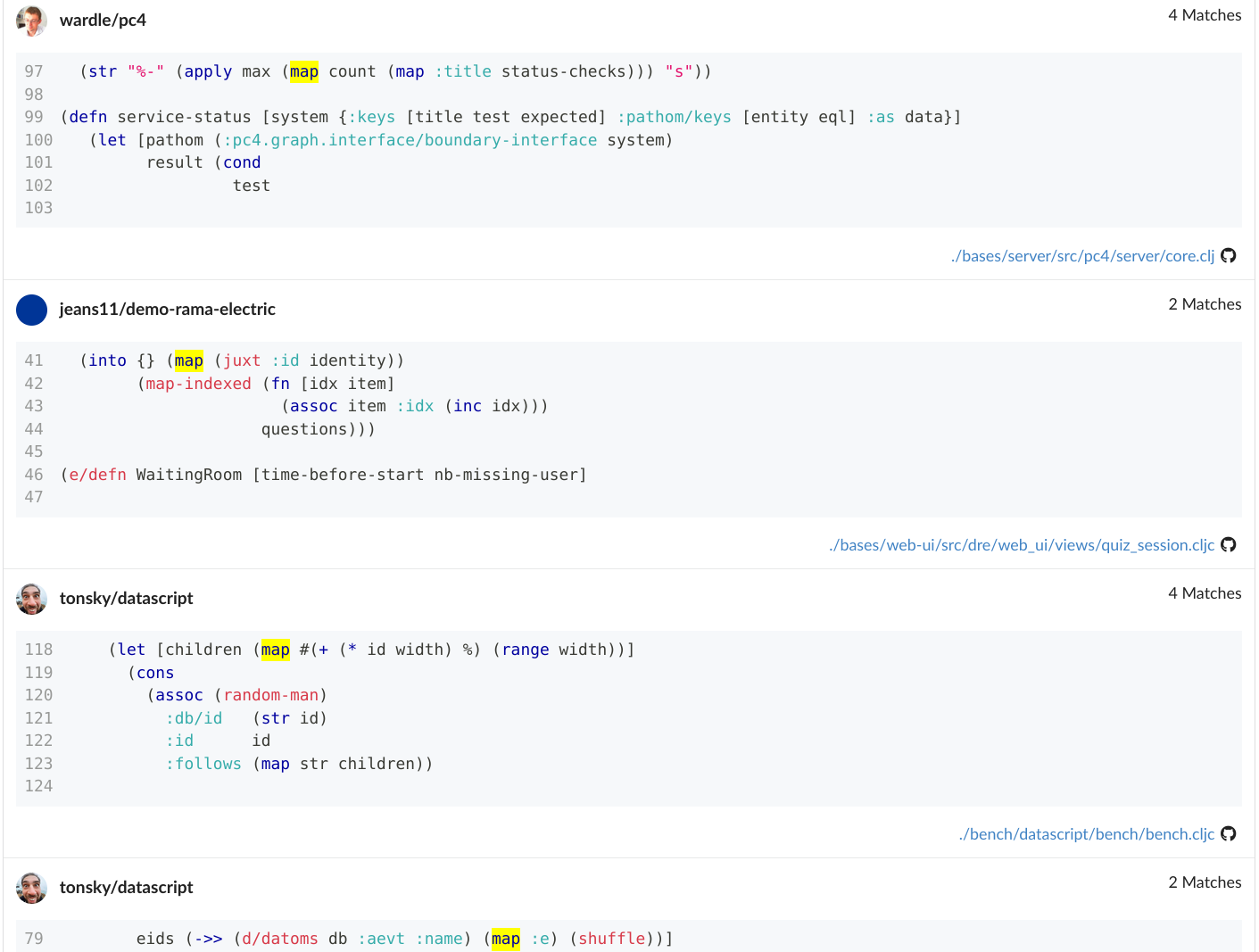
Task: Click the GitHub icon in the second result footer
Action: (x=1229, y=544)
